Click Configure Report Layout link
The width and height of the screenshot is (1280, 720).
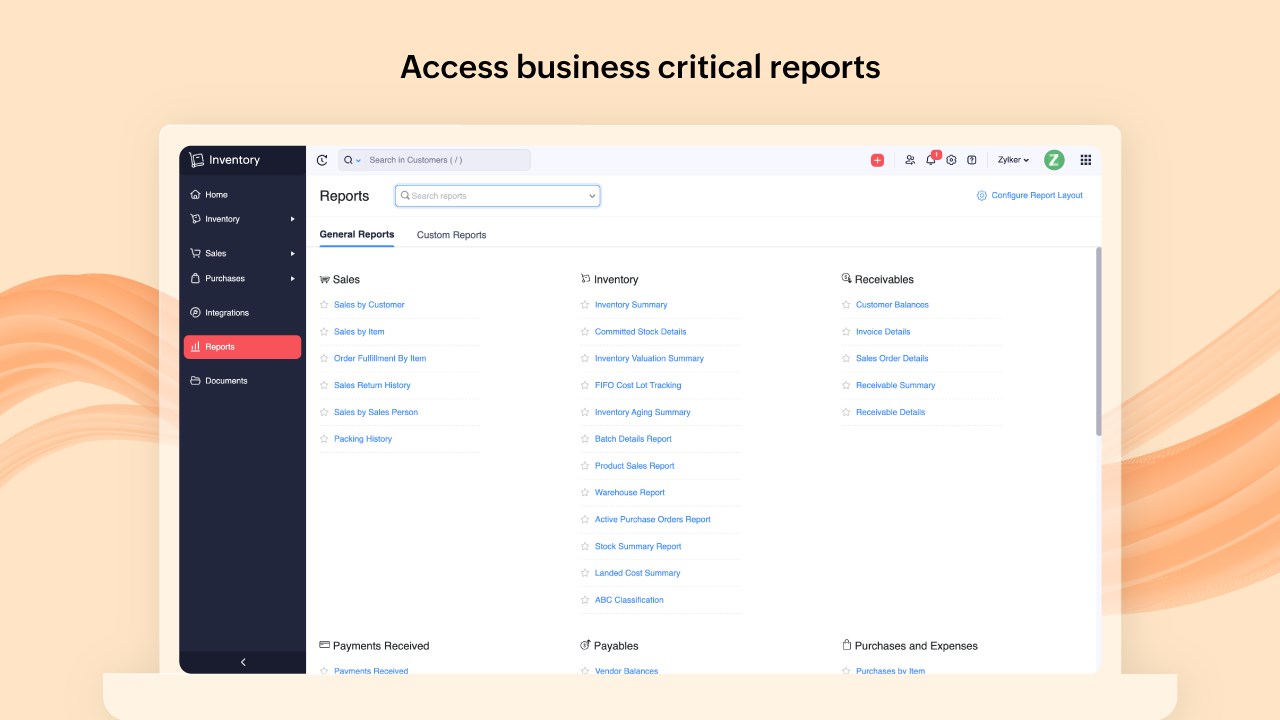(x=1030, y=196)
